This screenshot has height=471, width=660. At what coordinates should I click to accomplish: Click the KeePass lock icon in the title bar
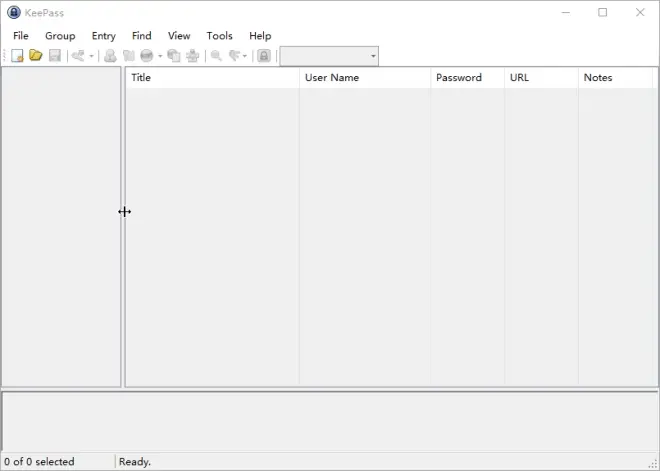[14, 13]
